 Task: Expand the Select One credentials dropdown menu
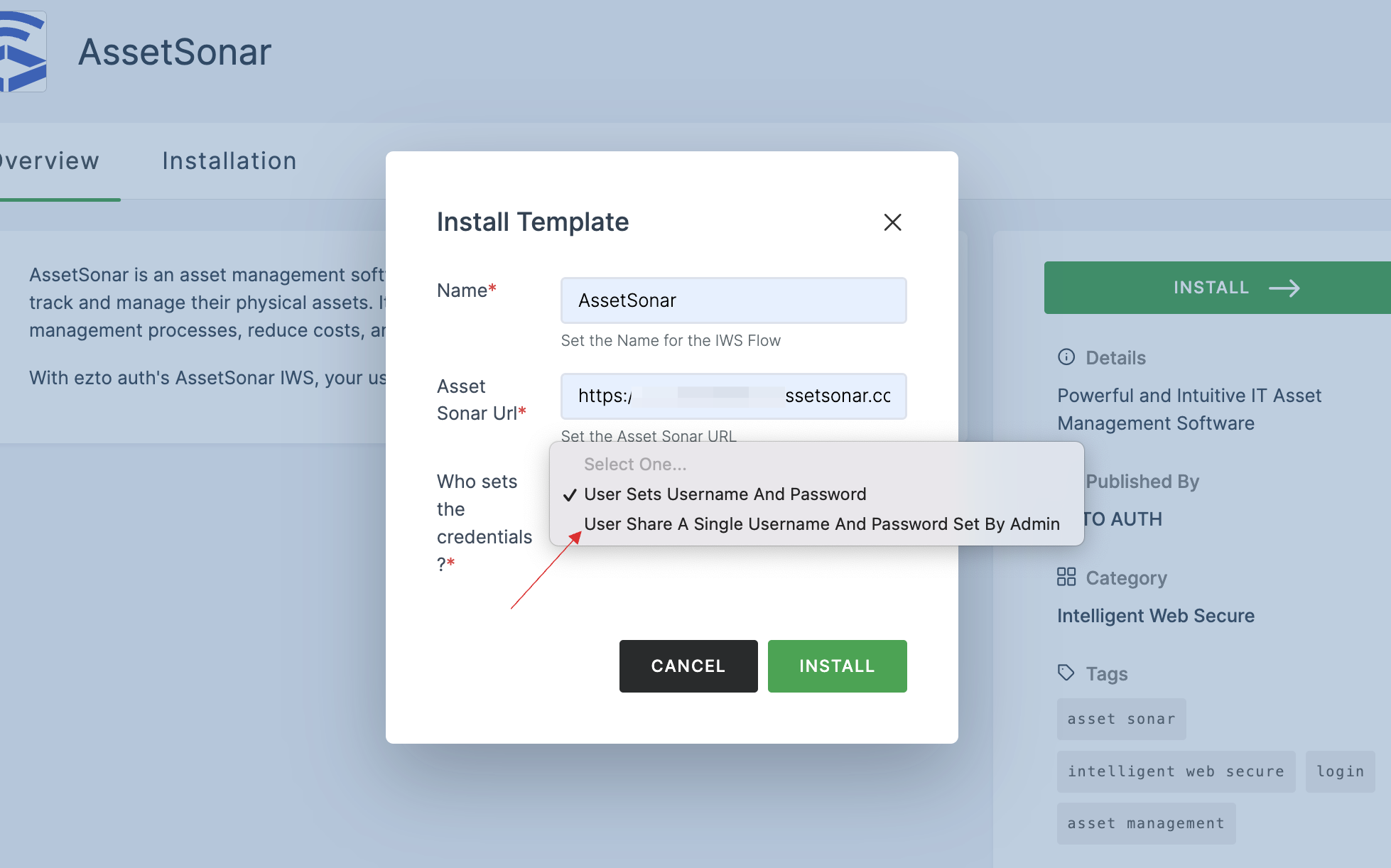coord(815,463)
